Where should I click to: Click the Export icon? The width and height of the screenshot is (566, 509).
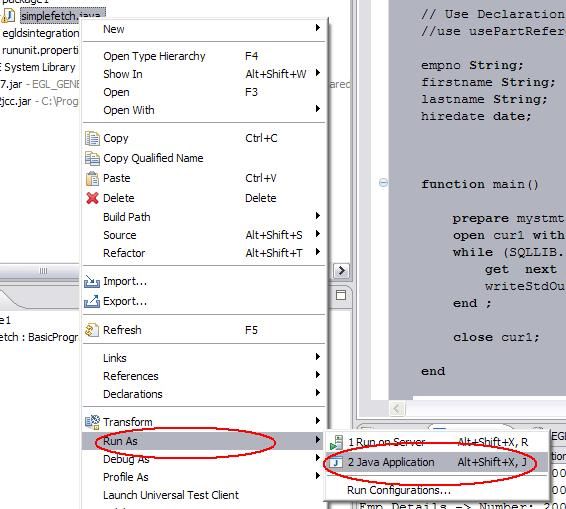(x=92, y=301)
